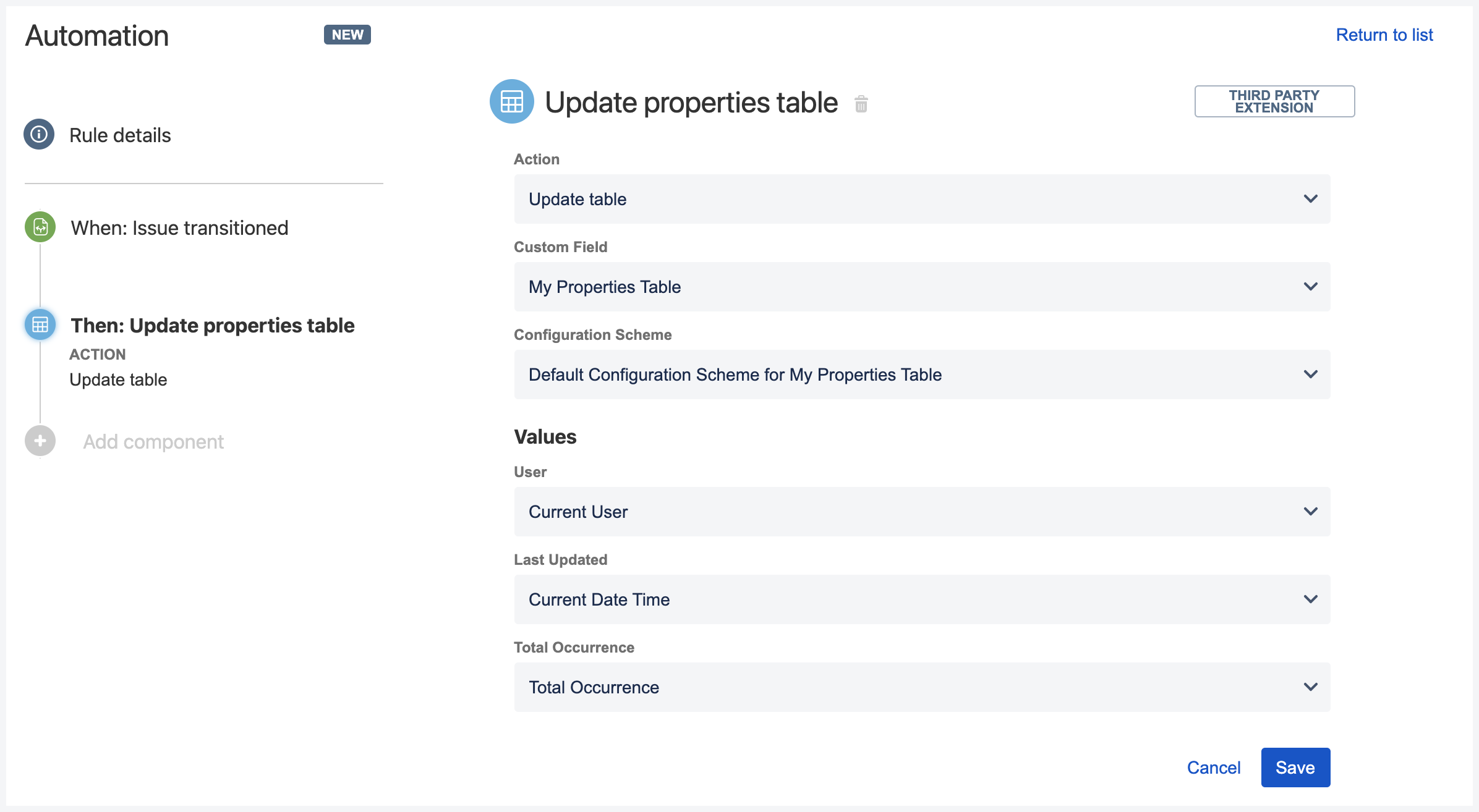Open the Configuration Scheme dropdown
The width and height of the screenshot is (1479, 812).
[x=922, y=374]
